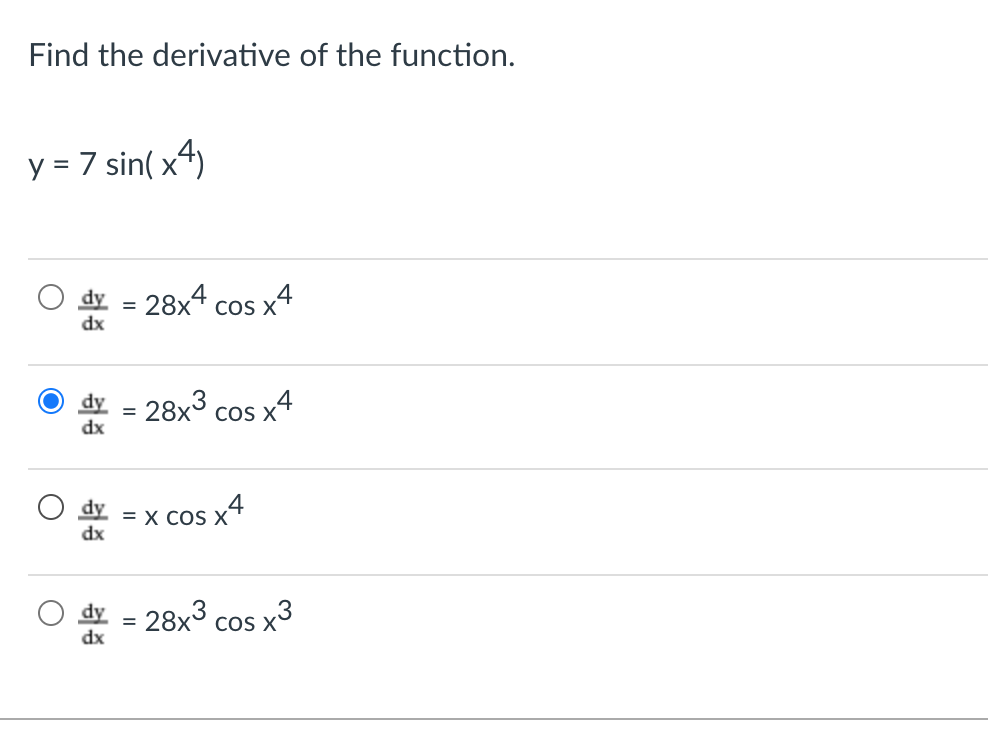Select the first answer radio button
Image resolution: width=988 pixels, height=730 pixels.
tap(50, 296)
